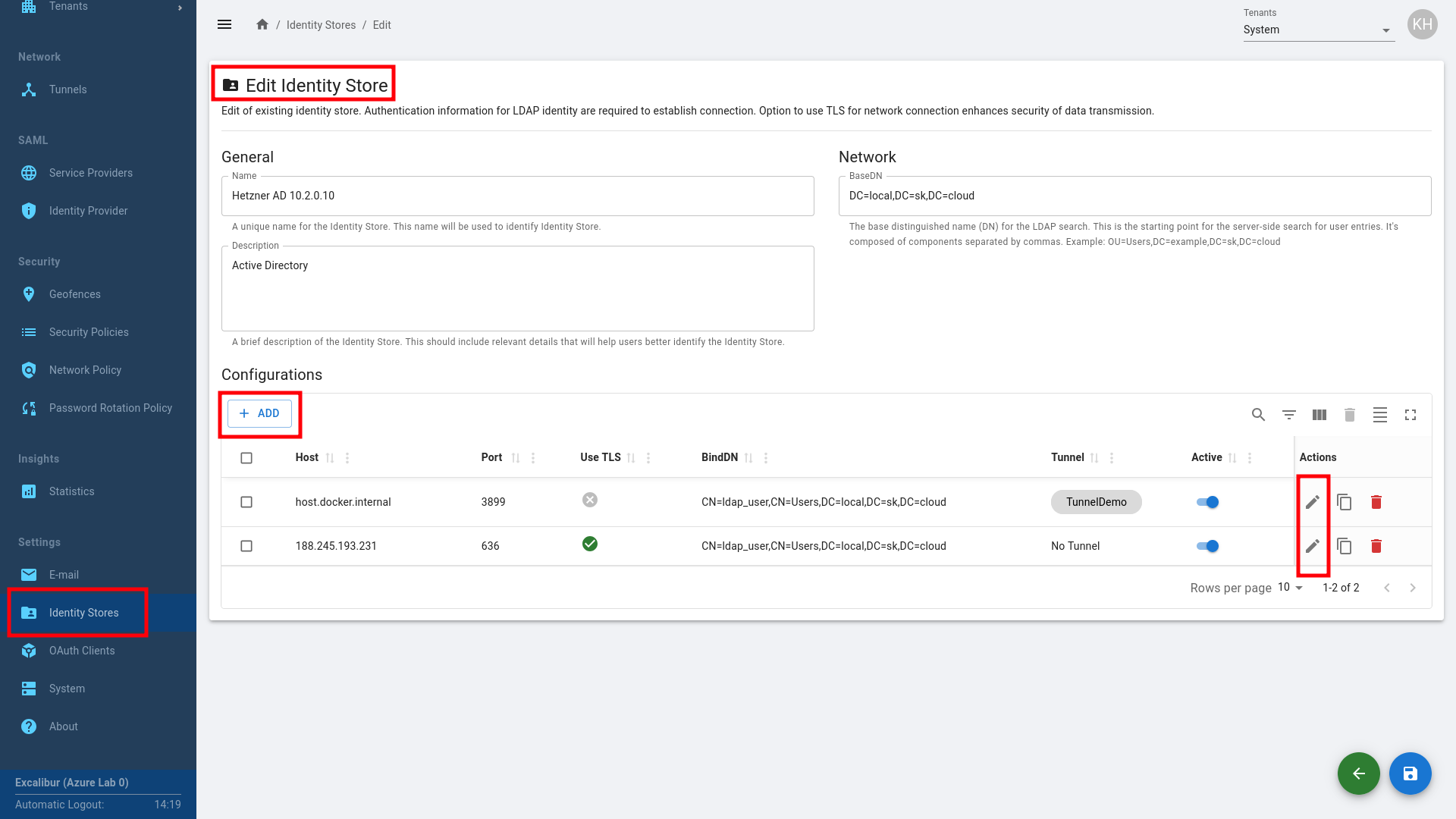Delete the 188.245.193.231 configuration row

[x=1376, y=546]
